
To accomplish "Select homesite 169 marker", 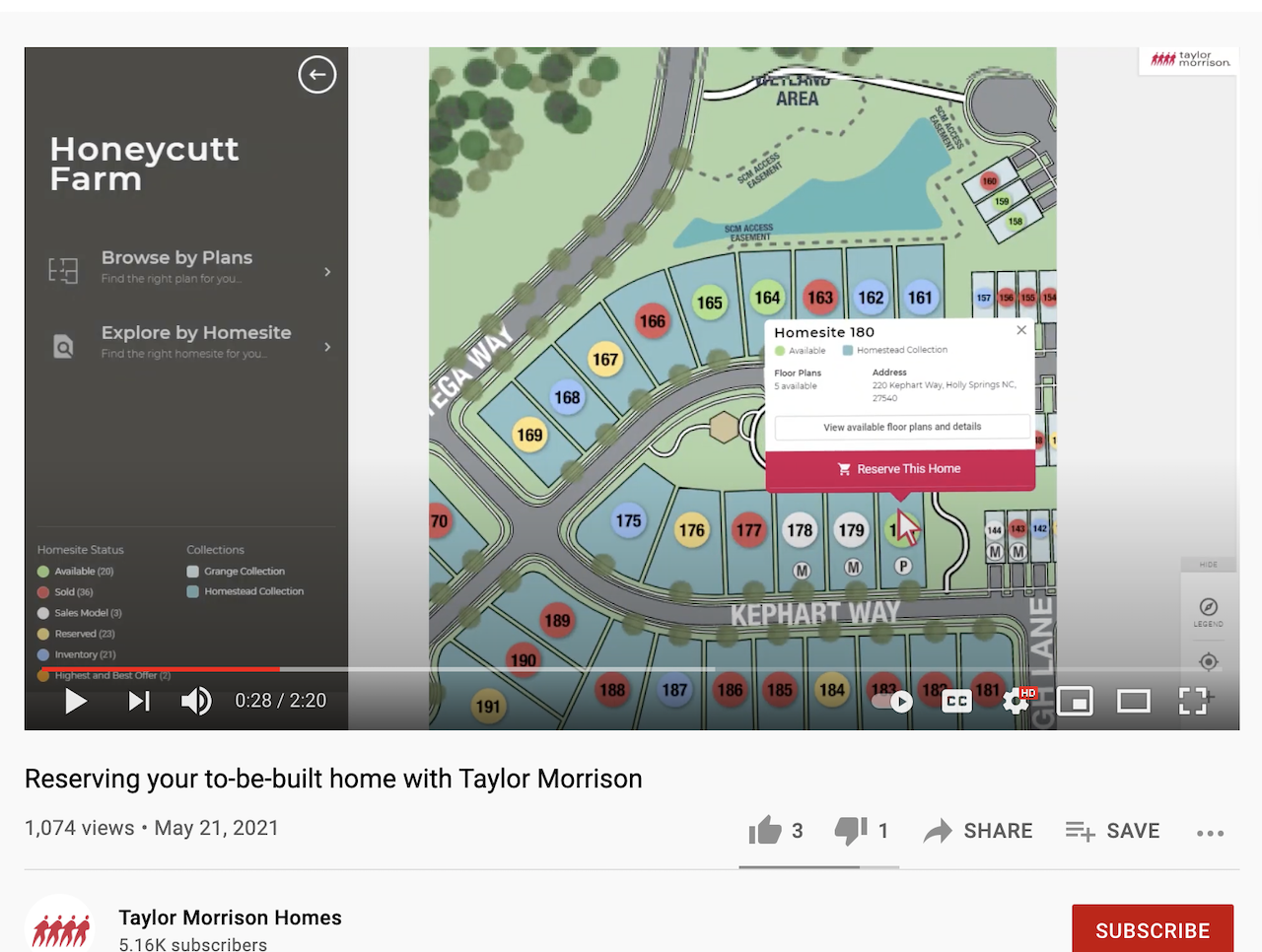I will pos(529,435).
